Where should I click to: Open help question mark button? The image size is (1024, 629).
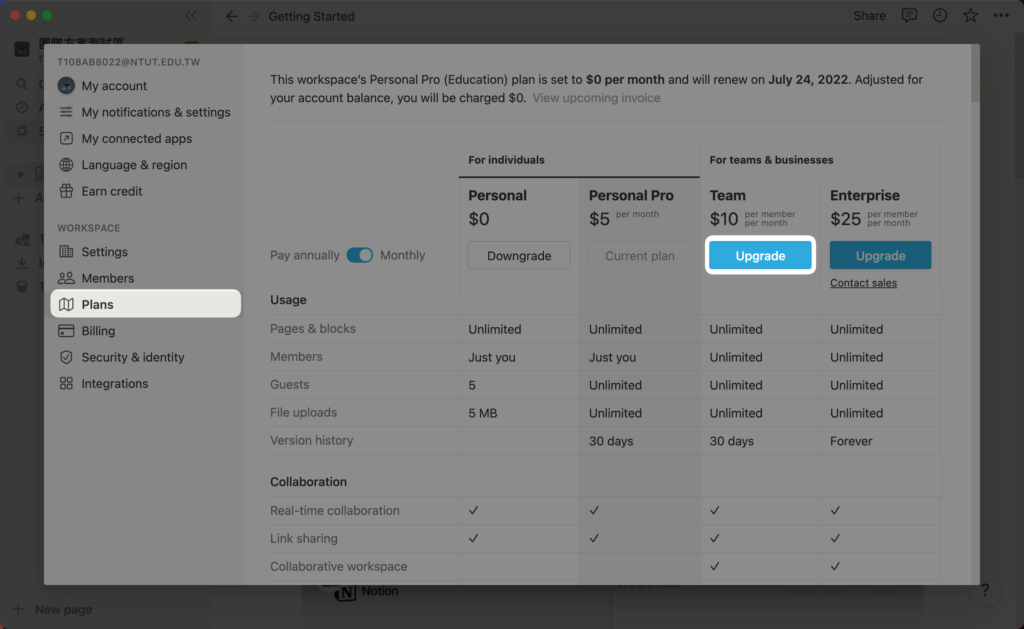click(x=985, y=590)
